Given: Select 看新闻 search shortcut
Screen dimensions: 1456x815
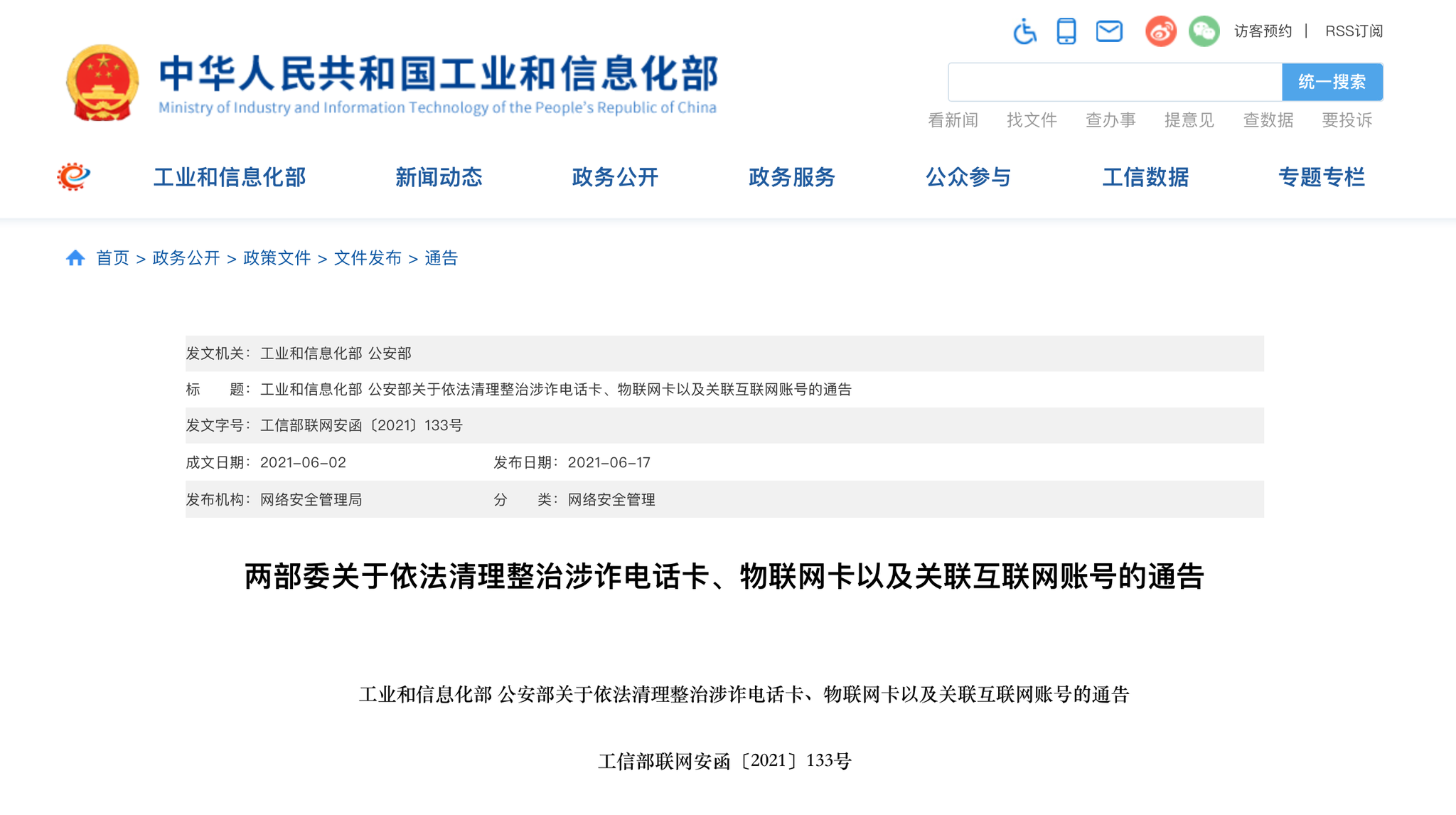Looking at the screenshot, I should pyautogui.click(x=953, y=120).
